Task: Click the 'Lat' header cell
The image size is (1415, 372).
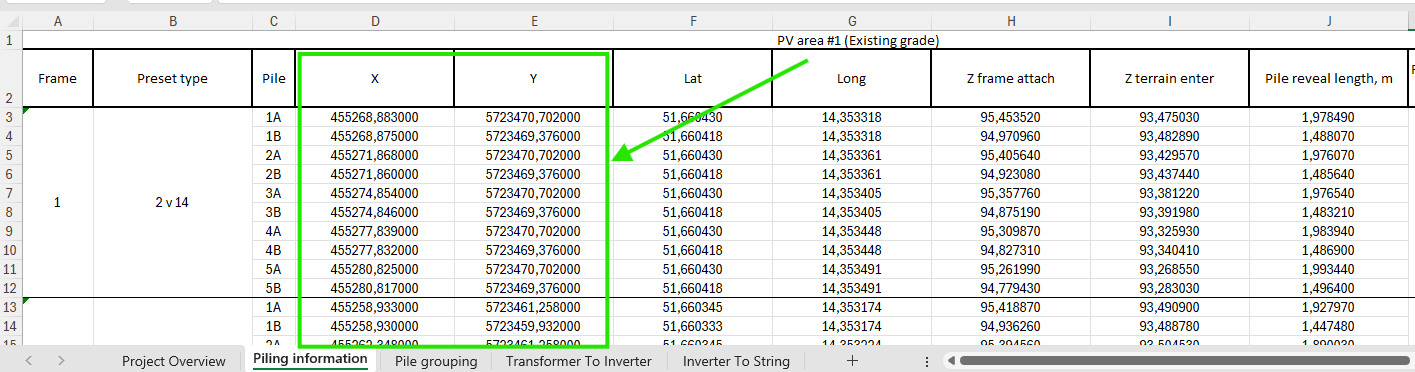Action: (x=692, y=78)
